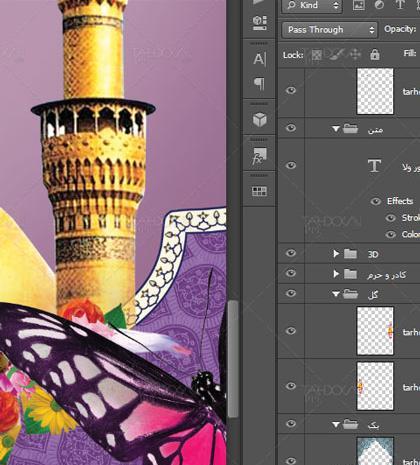The image size is (420, 465).
Task: Open the Pass Through blend mode dropdown
Action: coord(330,30)
